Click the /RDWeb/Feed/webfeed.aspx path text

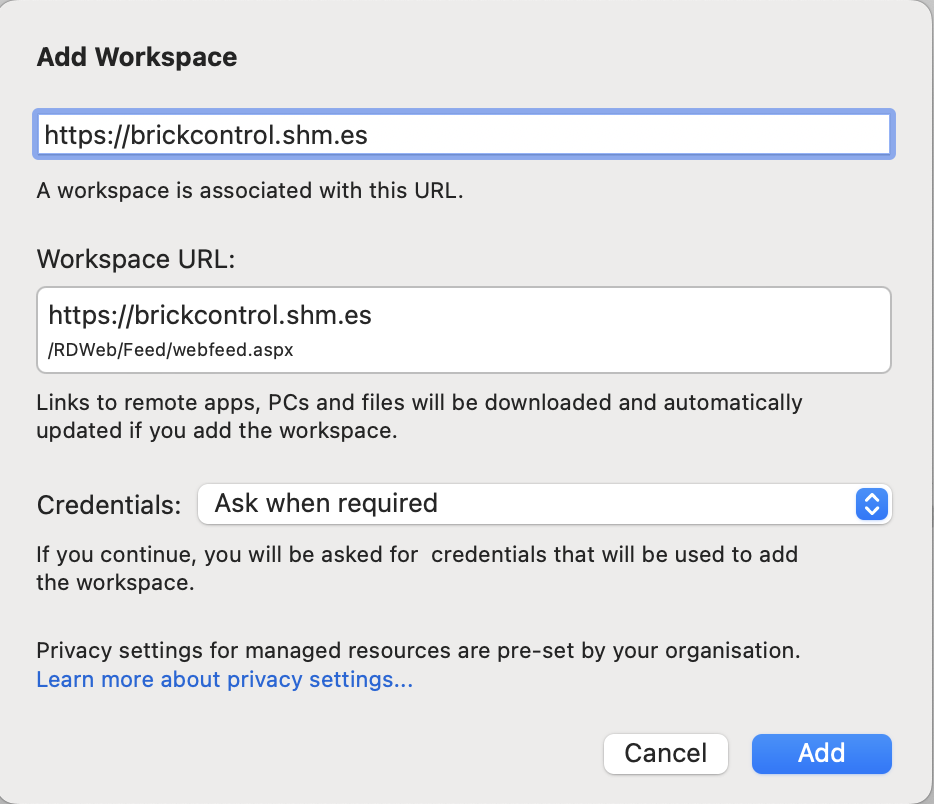point(171,350)
